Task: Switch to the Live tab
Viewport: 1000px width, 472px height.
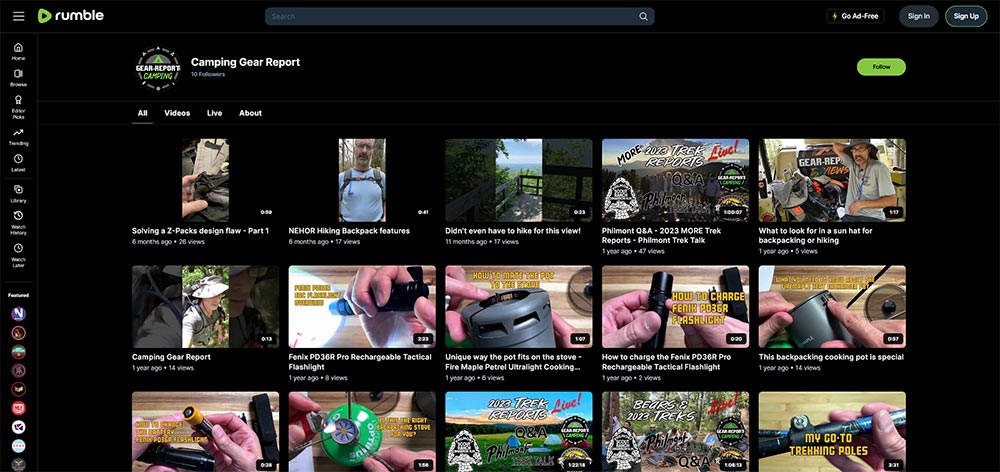Action: tap(214, 113)
